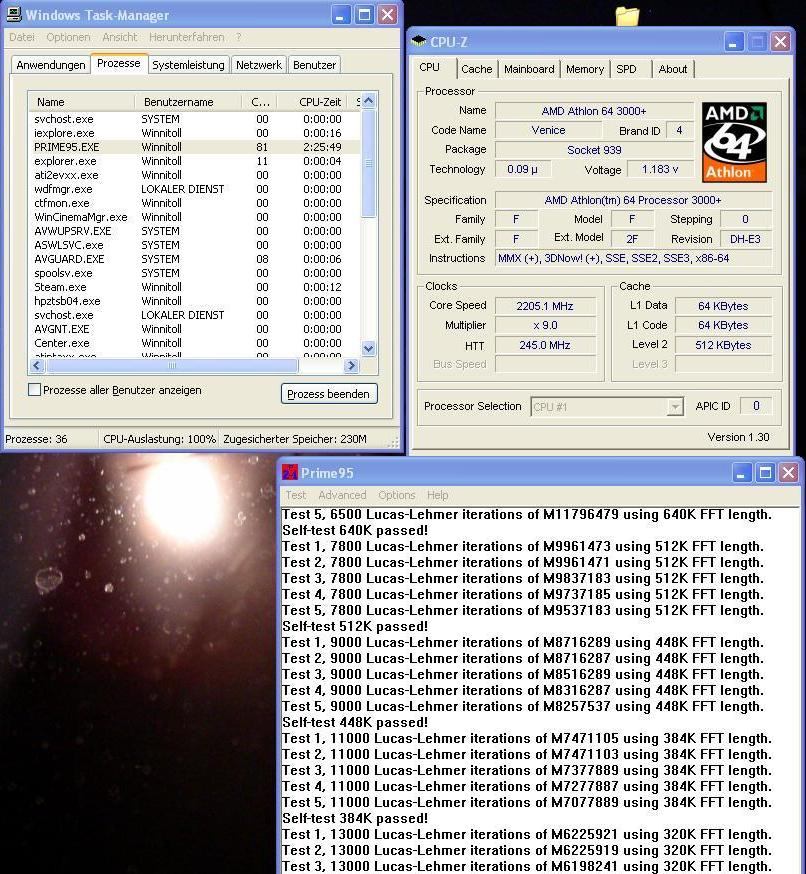Image resolution: width=806 pixels, height=874 pixels.
Task: Close the CPU-Z window
Action: pyautogui.click(x=781, y=42)
